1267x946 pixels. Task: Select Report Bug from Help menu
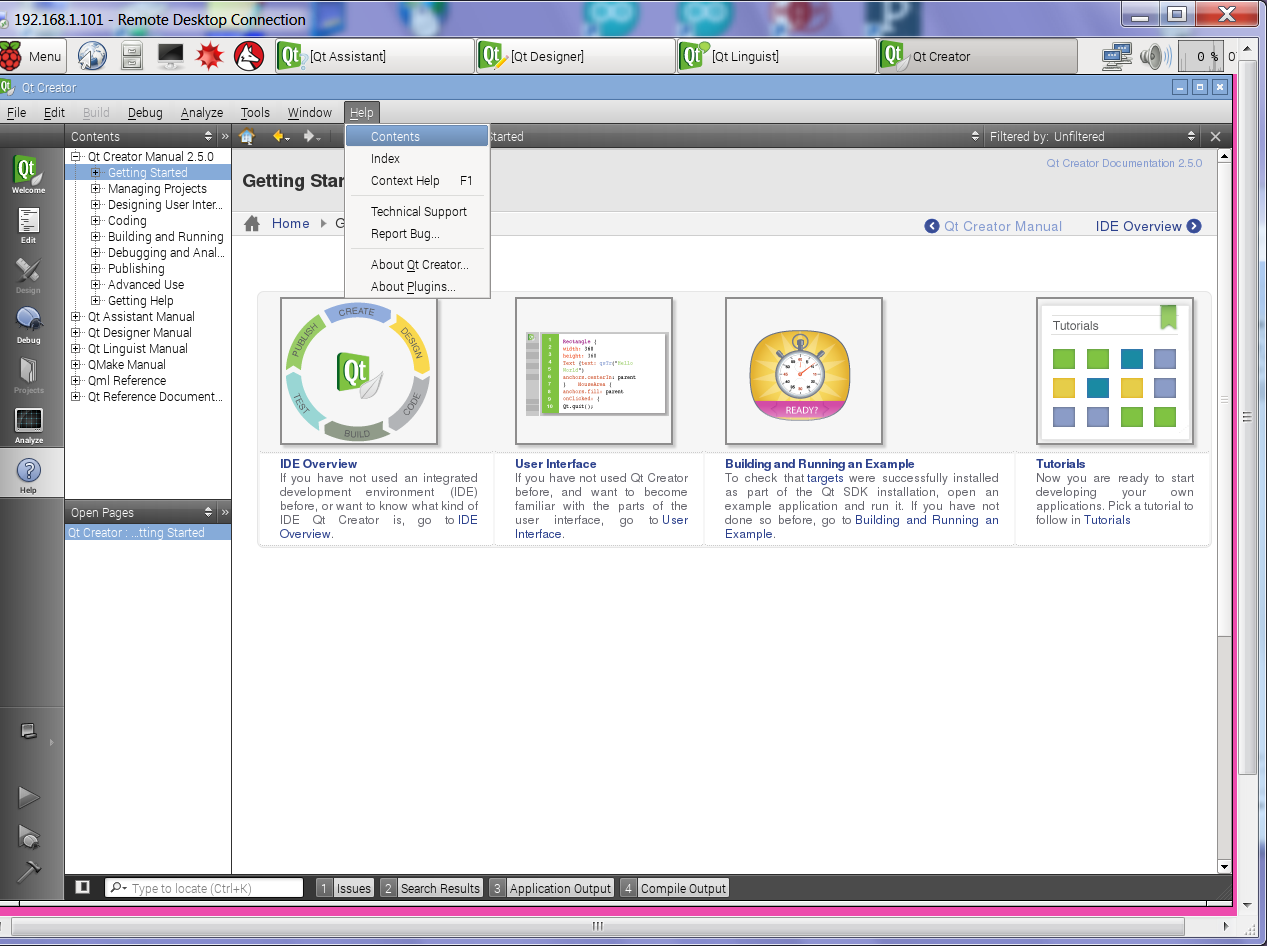tap(405, 234)
